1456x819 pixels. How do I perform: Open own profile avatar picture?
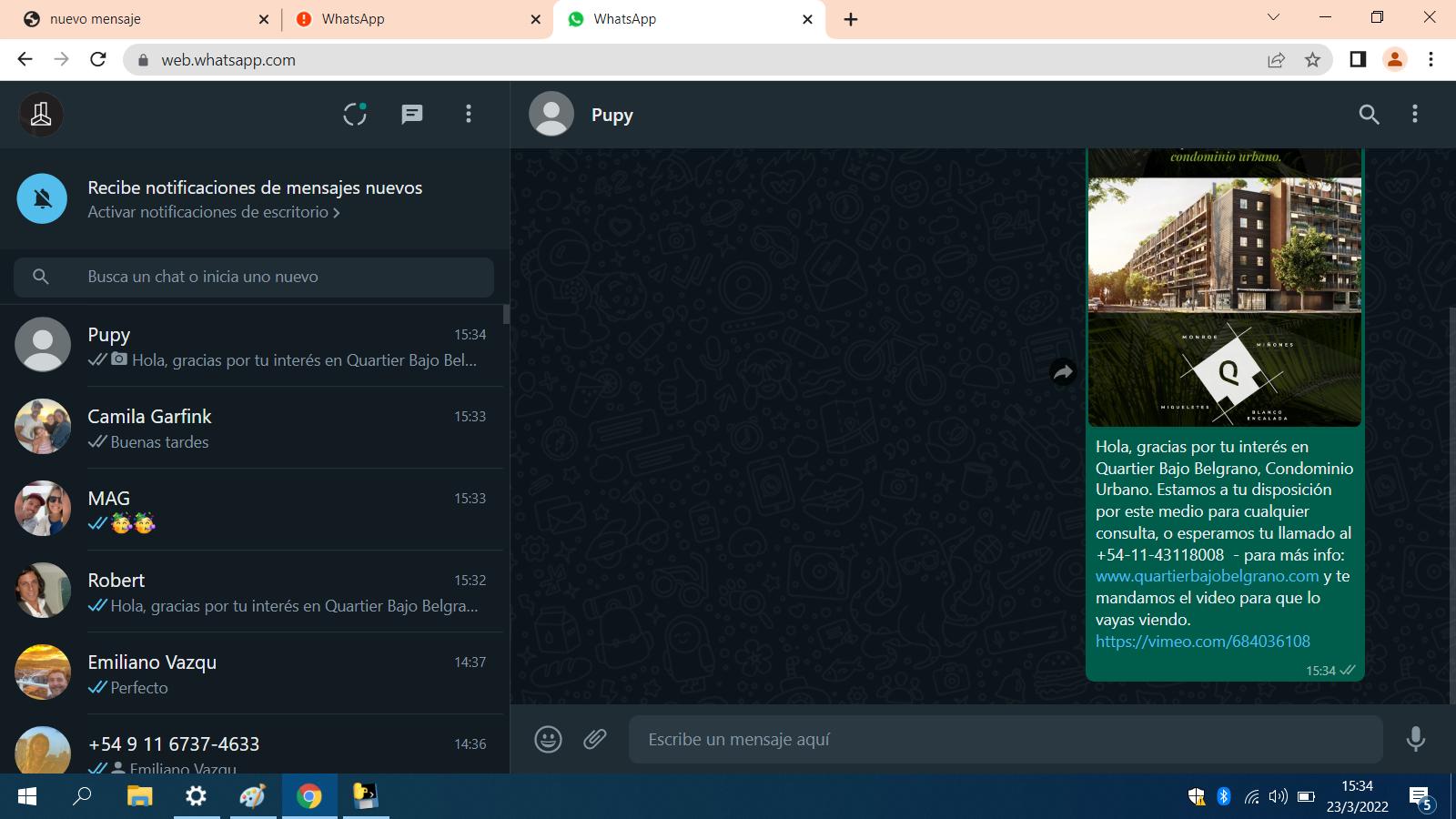click(x=41, y=114)
